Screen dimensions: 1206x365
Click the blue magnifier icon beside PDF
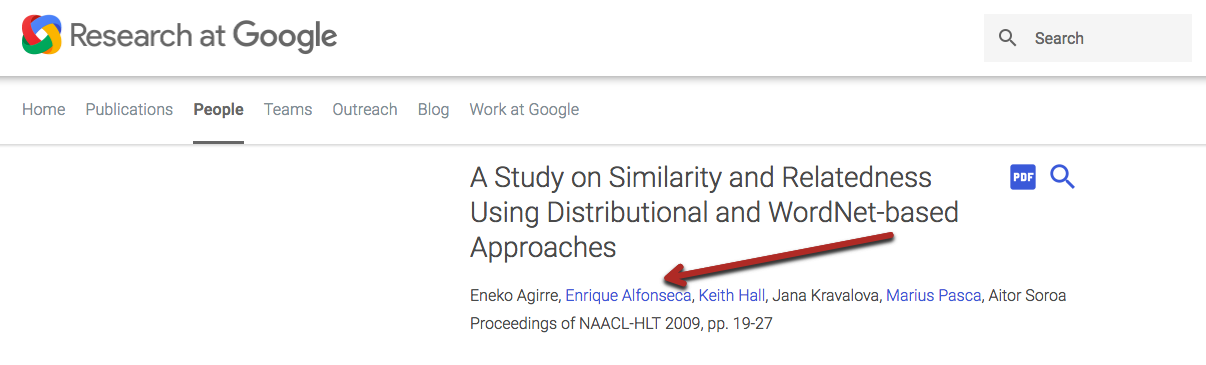1062,178
